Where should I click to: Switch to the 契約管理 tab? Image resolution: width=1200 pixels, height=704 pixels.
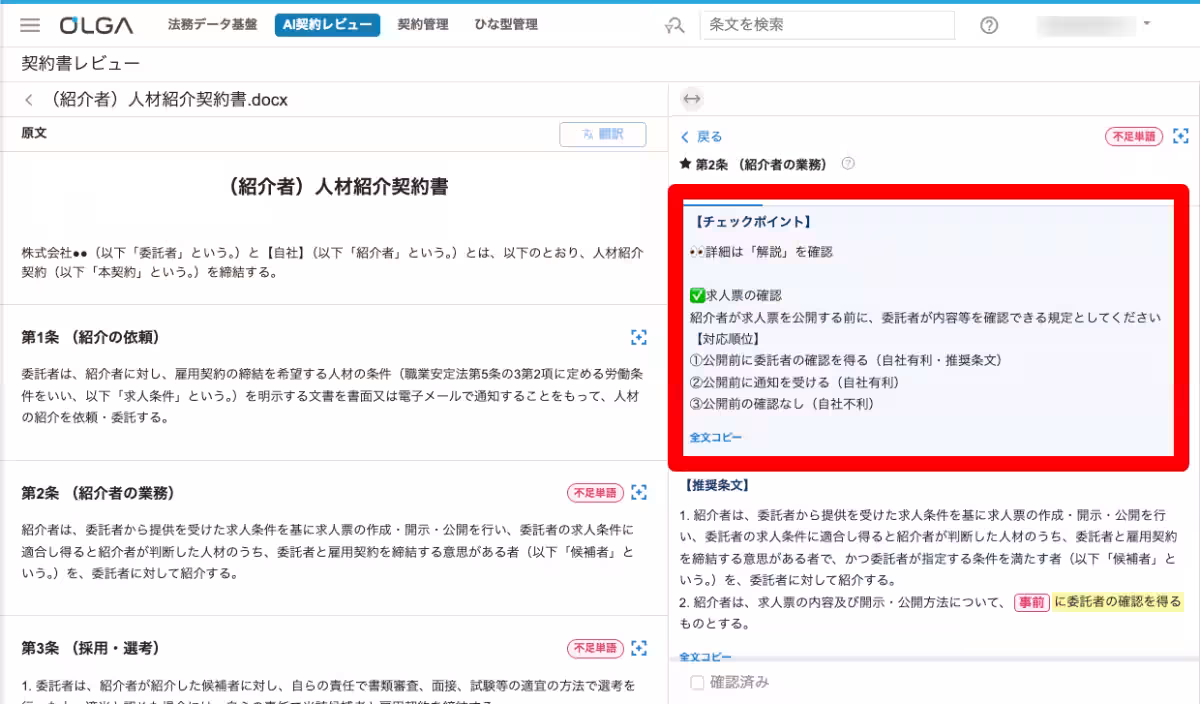tap(422, 25)
